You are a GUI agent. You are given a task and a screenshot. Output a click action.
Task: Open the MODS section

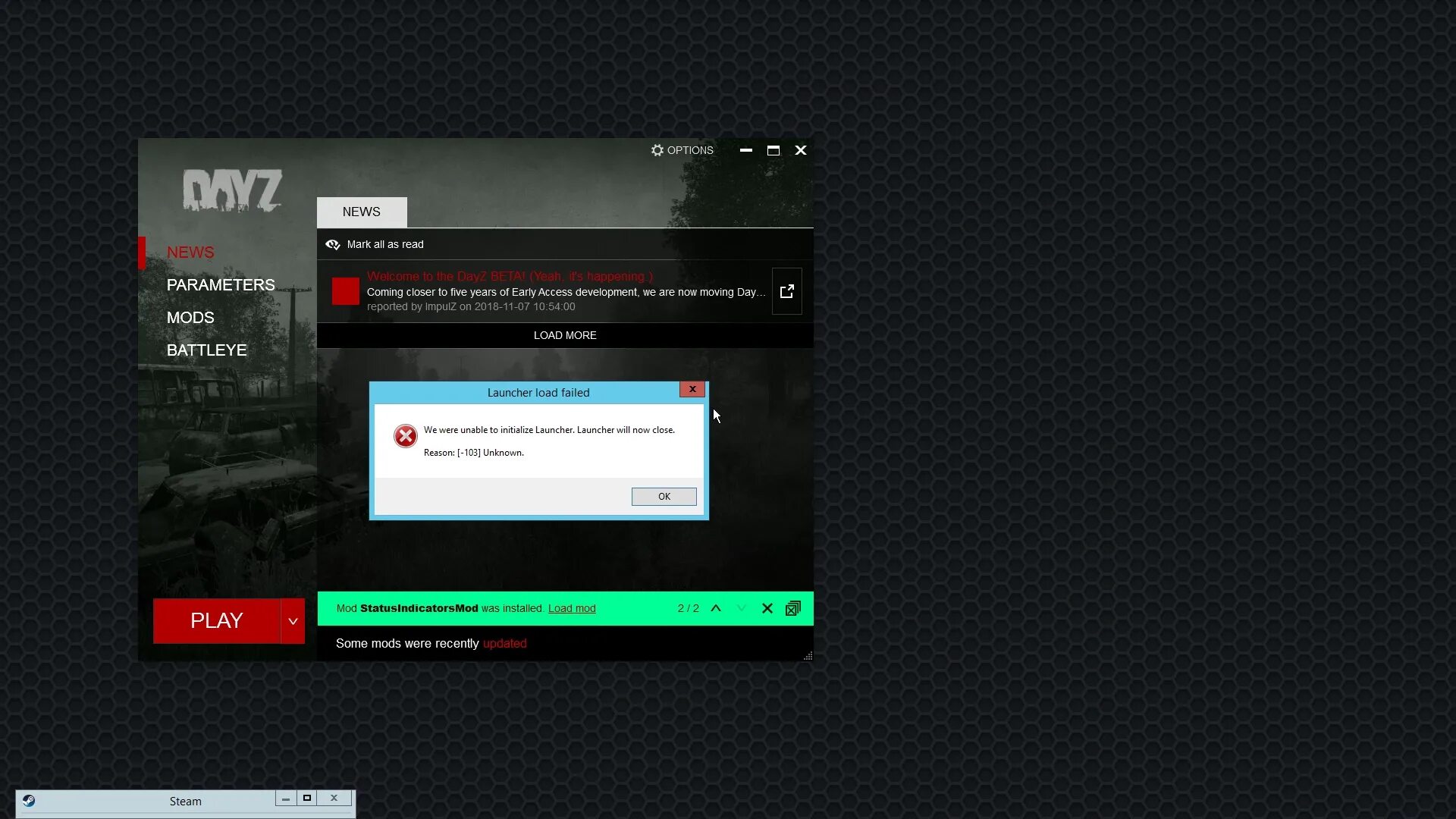(190, 318)
